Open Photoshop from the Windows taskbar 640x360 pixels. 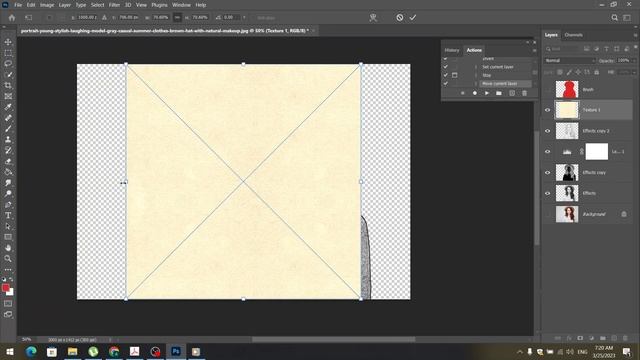pos(176,351)
